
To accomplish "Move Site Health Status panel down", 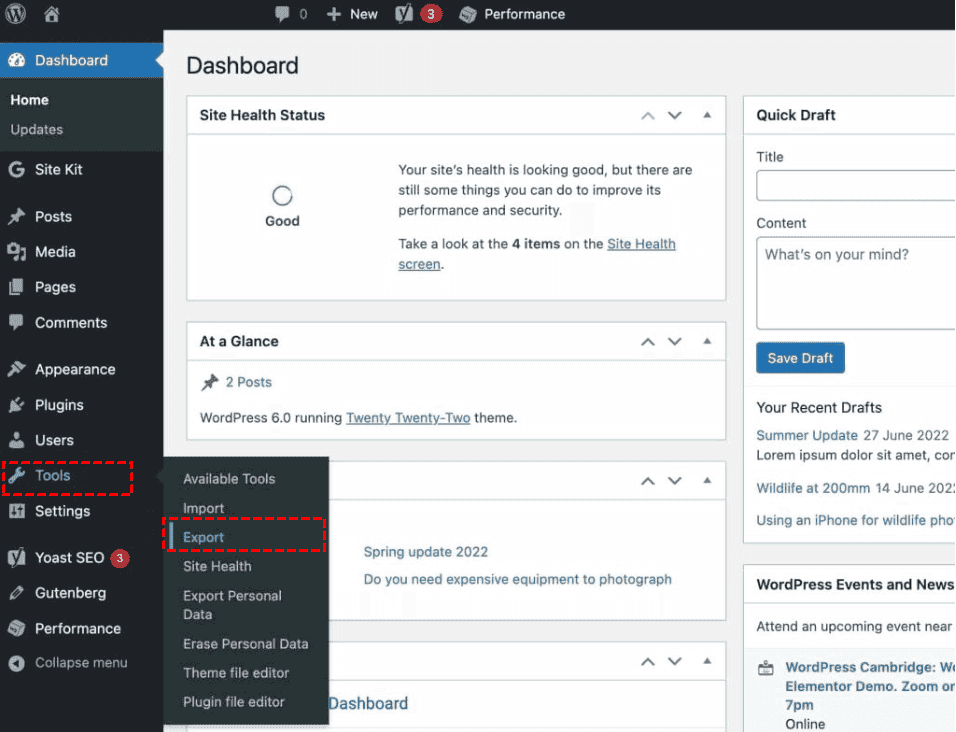I will click(675, 115).
